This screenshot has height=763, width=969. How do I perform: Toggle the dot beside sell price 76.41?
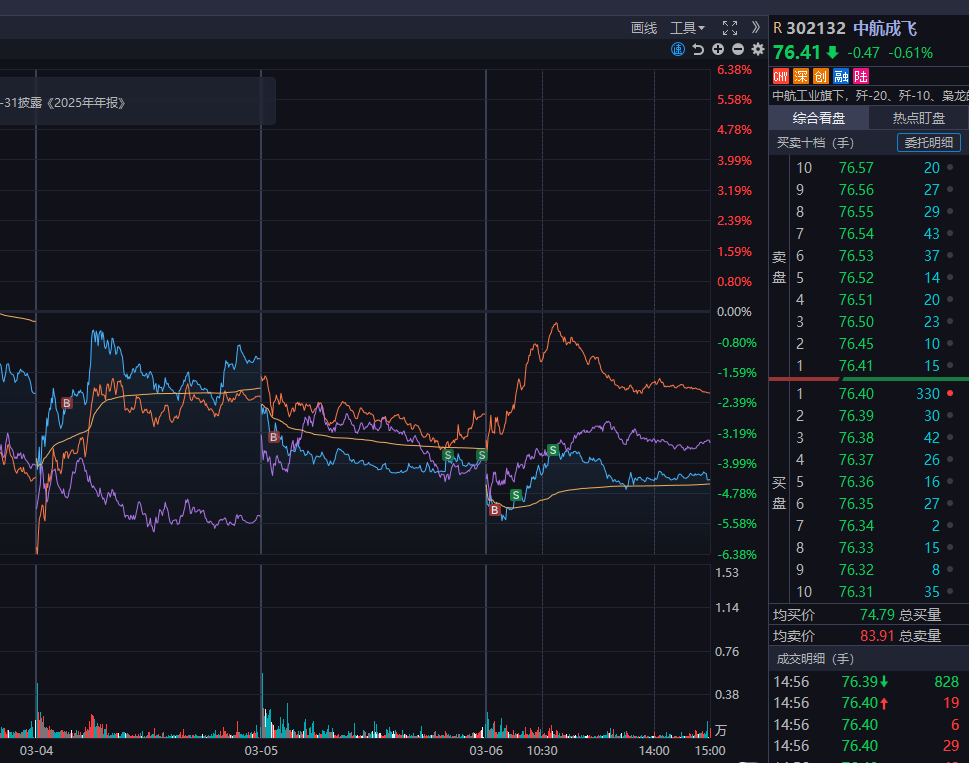[x=949, y=366]
